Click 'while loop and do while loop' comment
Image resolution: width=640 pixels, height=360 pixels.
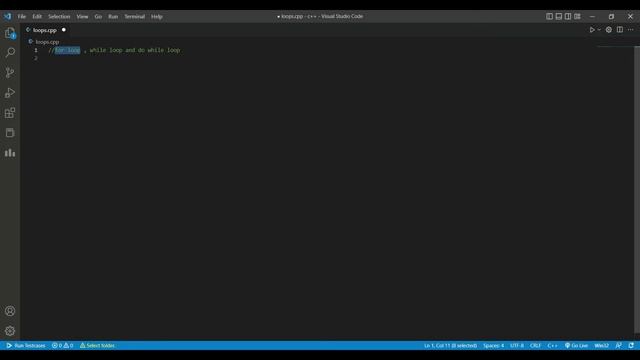(x=135, y=50)
